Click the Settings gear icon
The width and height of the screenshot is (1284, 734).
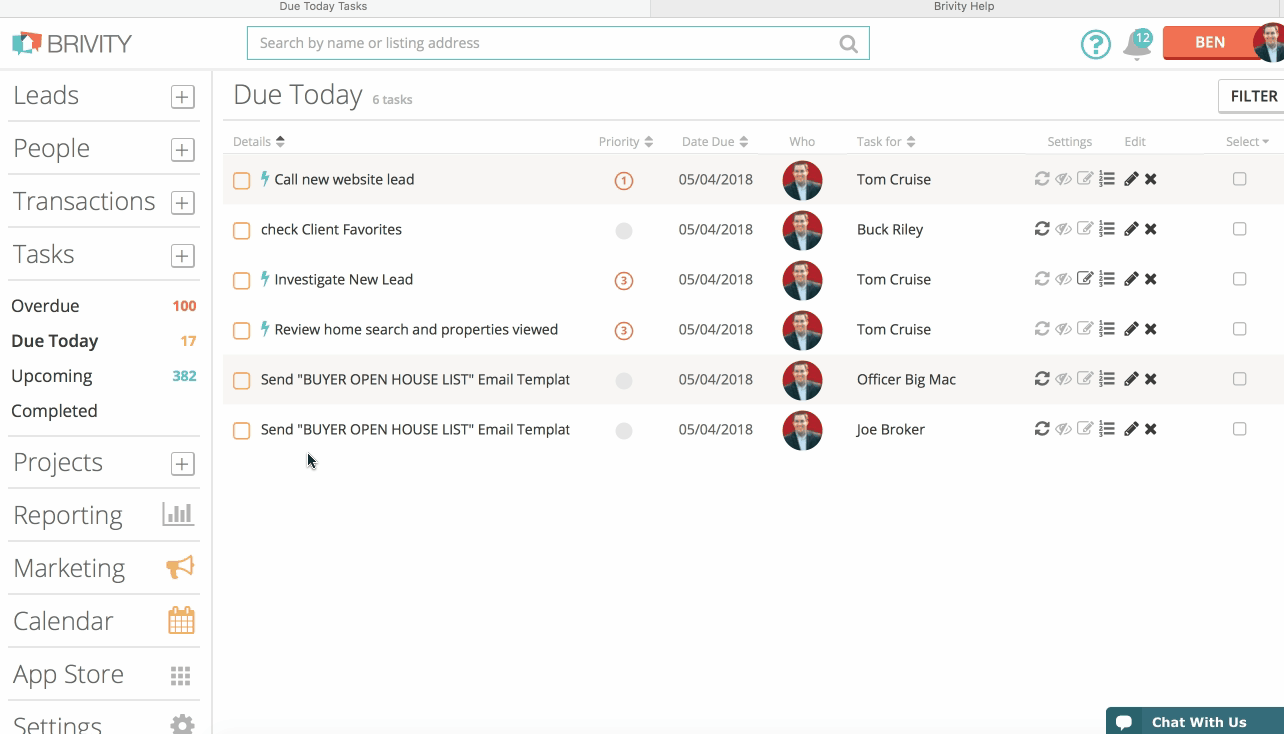tap(181, 725)
